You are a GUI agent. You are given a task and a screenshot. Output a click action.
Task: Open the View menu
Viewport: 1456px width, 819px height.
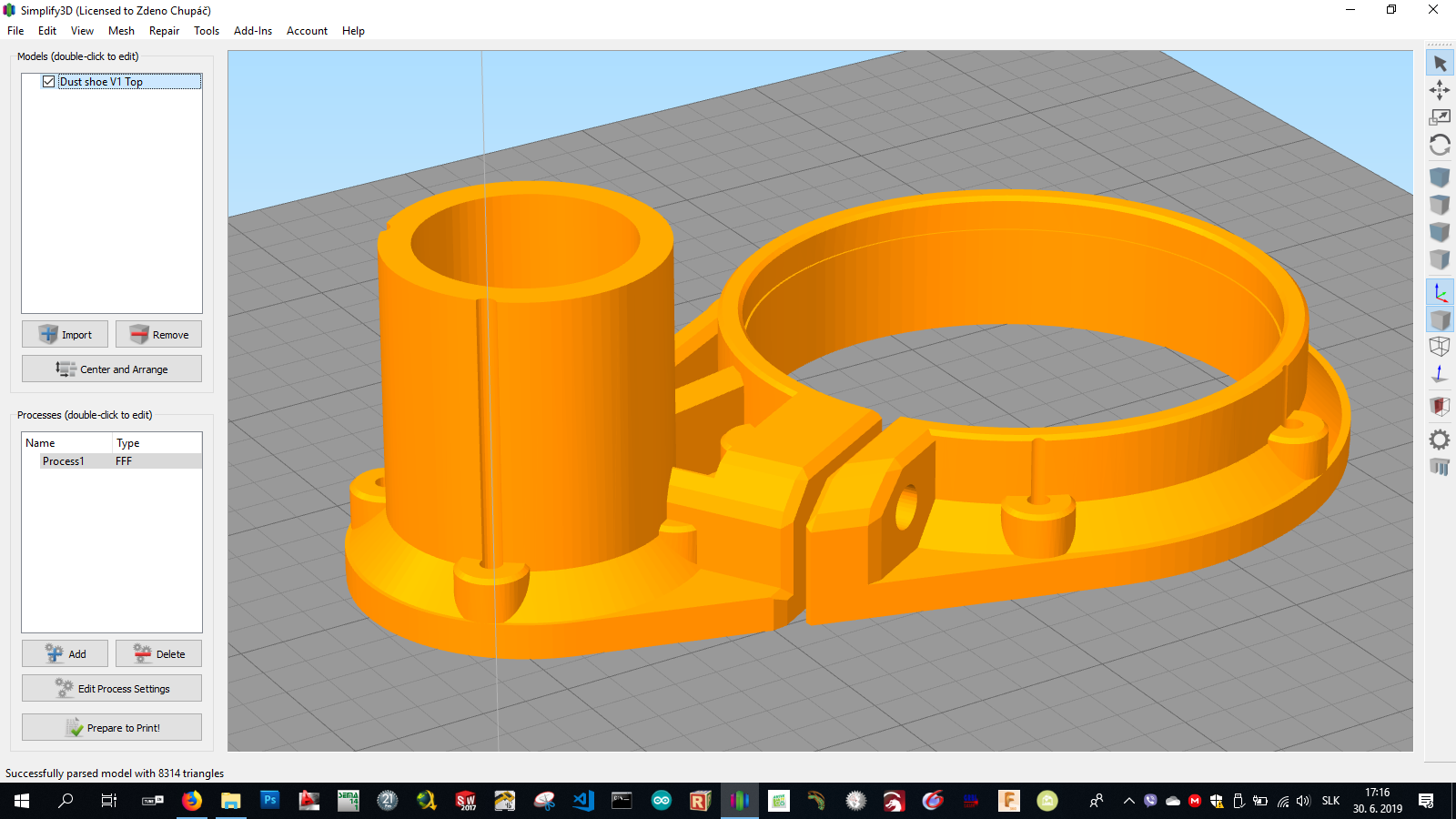(82, 31)
